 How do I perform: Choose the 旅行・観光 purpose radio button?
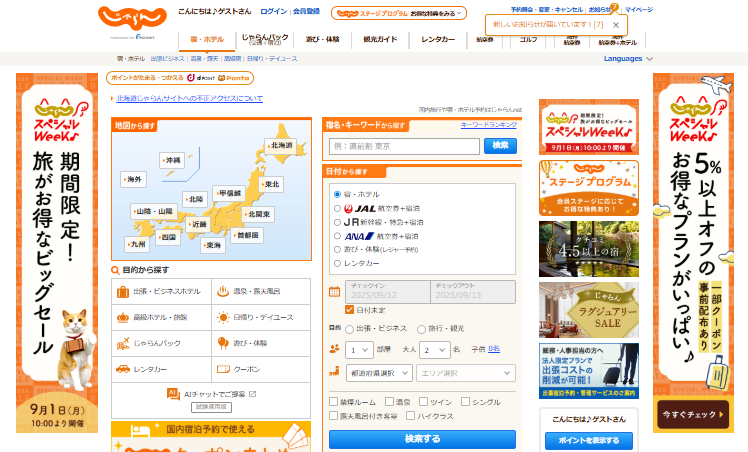pos(420,328)
